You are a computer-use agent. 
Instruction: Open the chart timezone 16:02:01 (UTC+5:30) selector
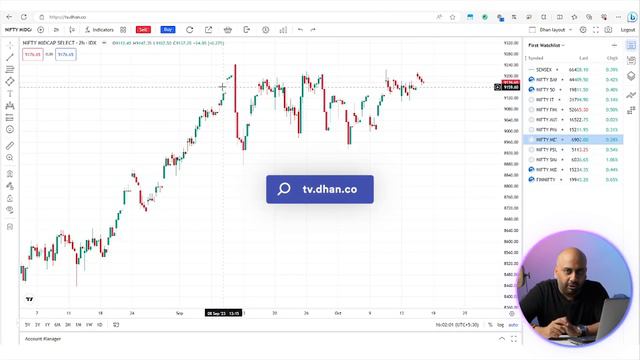tap(457, 325)
